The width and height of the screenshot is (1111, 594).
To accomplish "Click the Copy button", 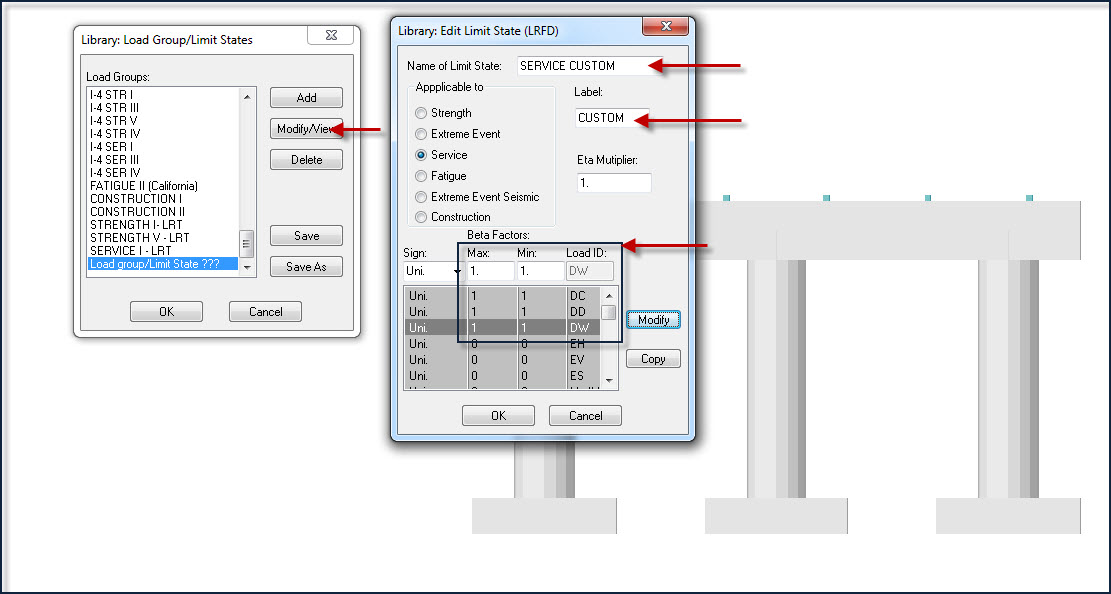I will (x=653, y=359).
